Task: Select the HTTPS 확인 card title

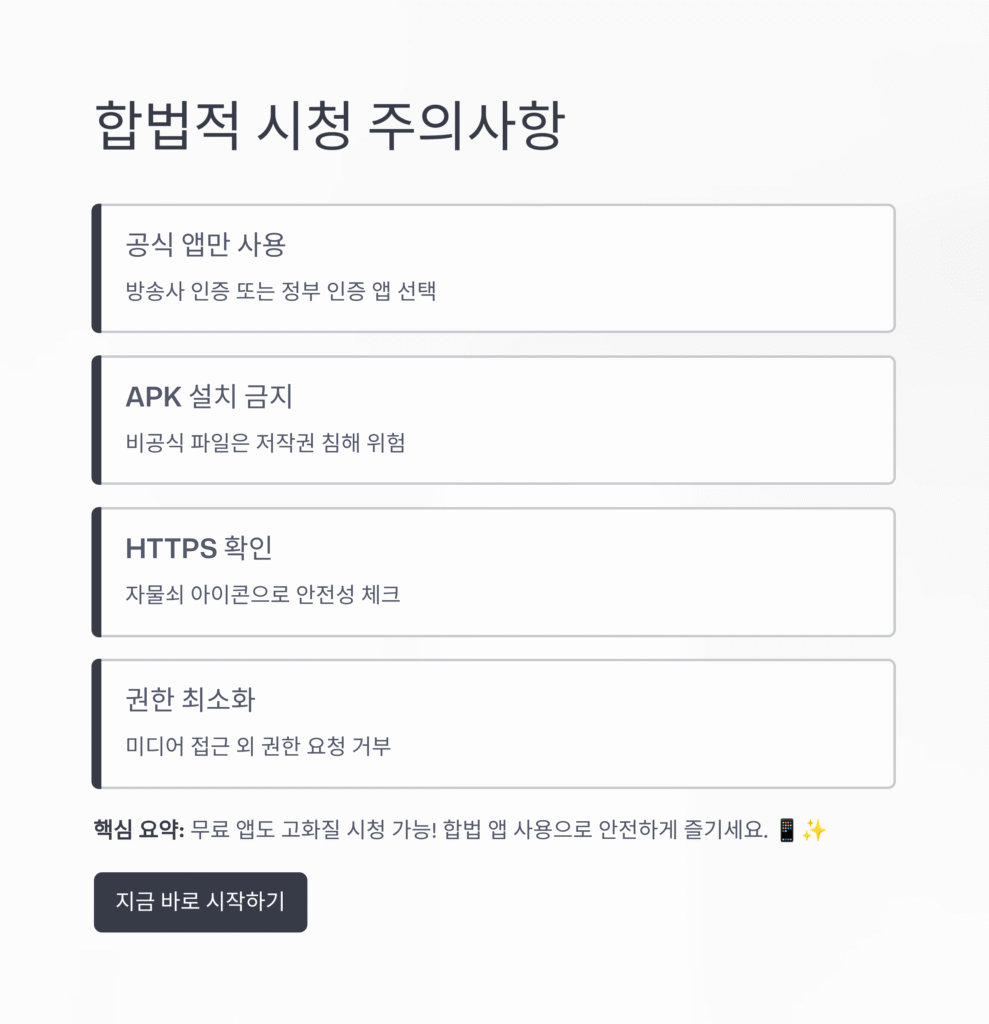Action: (199, 549)
